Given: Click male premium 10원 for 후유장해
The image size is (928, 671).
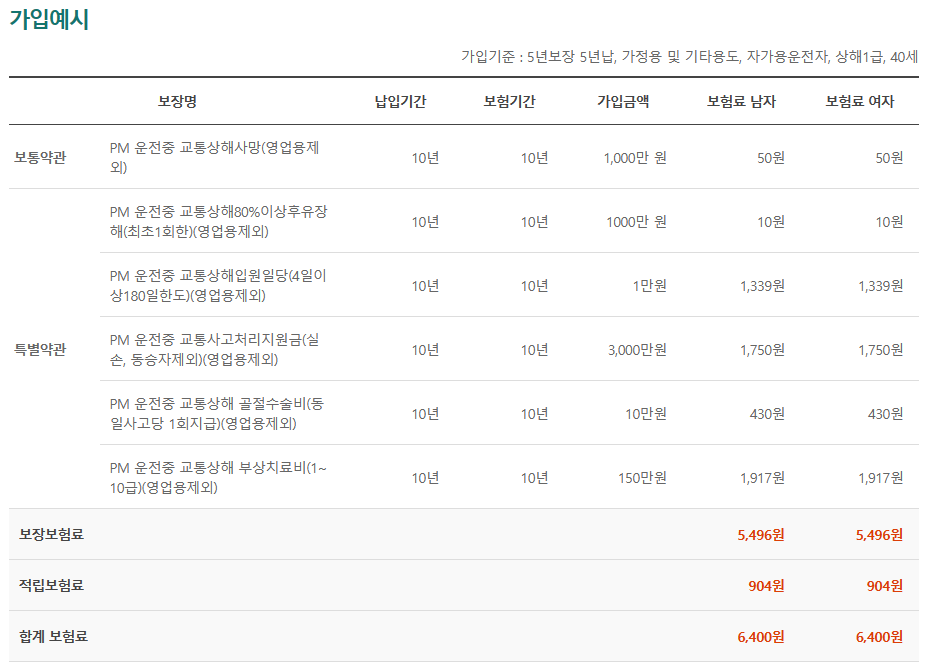Looking at the screenshot, I should tap(771, 222).
